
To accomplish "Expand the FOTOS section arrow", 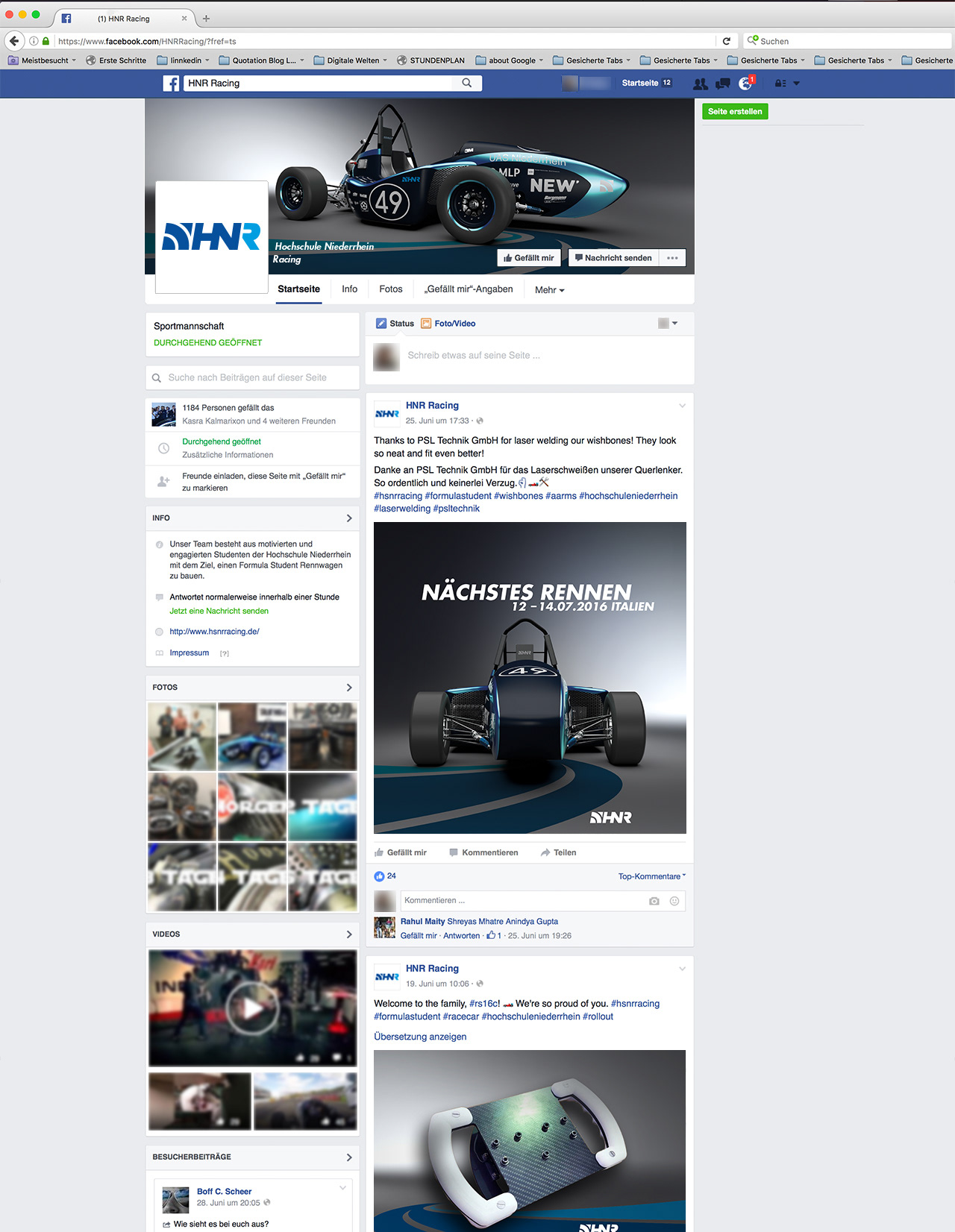I will (349, 688).
